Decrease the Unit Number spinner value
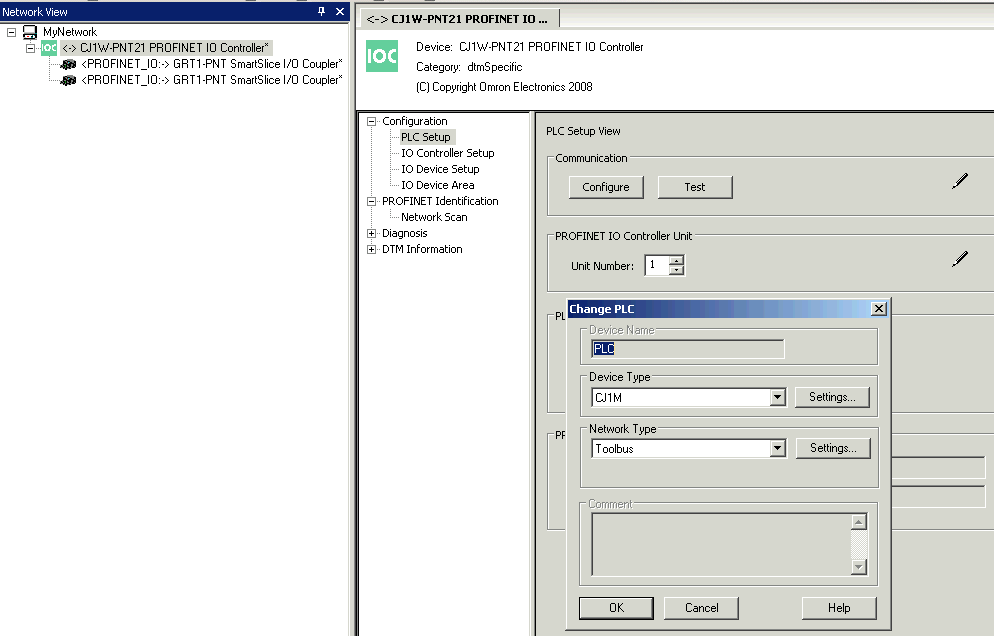 coord(677,270)
